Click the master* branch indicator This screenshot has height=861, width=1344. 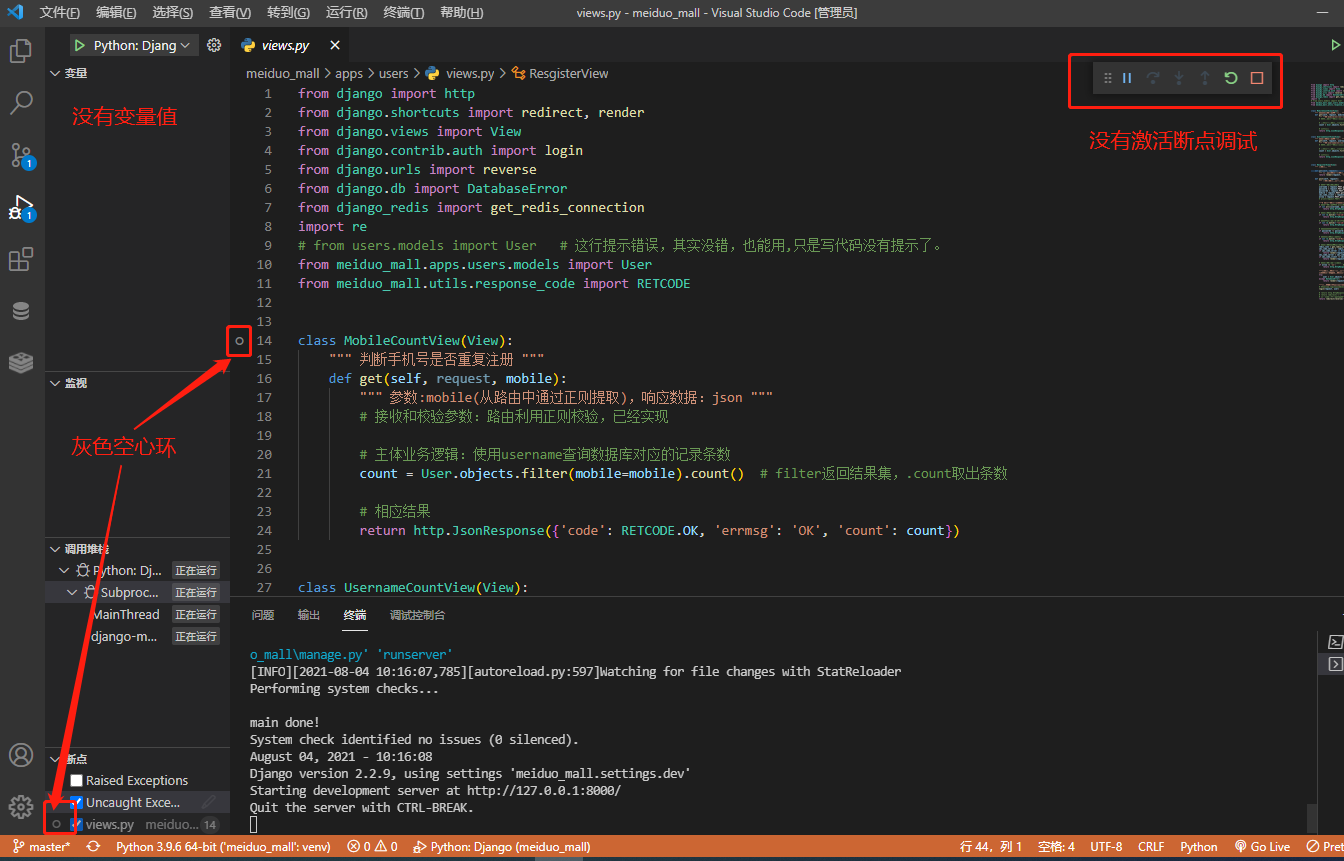pyautogui.click(x=42, y=847)
